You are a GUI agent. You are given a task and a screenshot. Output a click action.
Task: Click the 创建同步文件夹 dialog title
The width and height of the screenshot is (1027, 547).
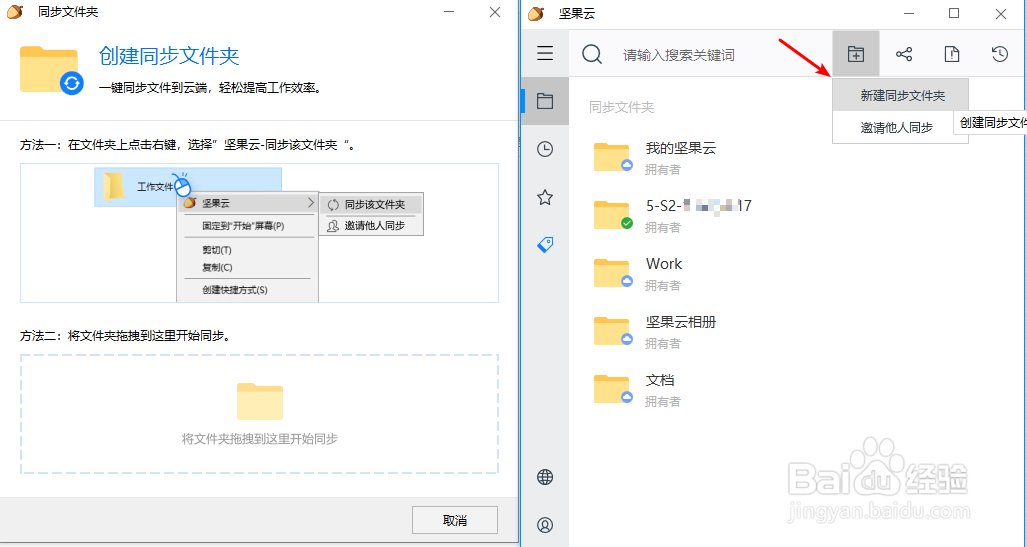point(169,56)
